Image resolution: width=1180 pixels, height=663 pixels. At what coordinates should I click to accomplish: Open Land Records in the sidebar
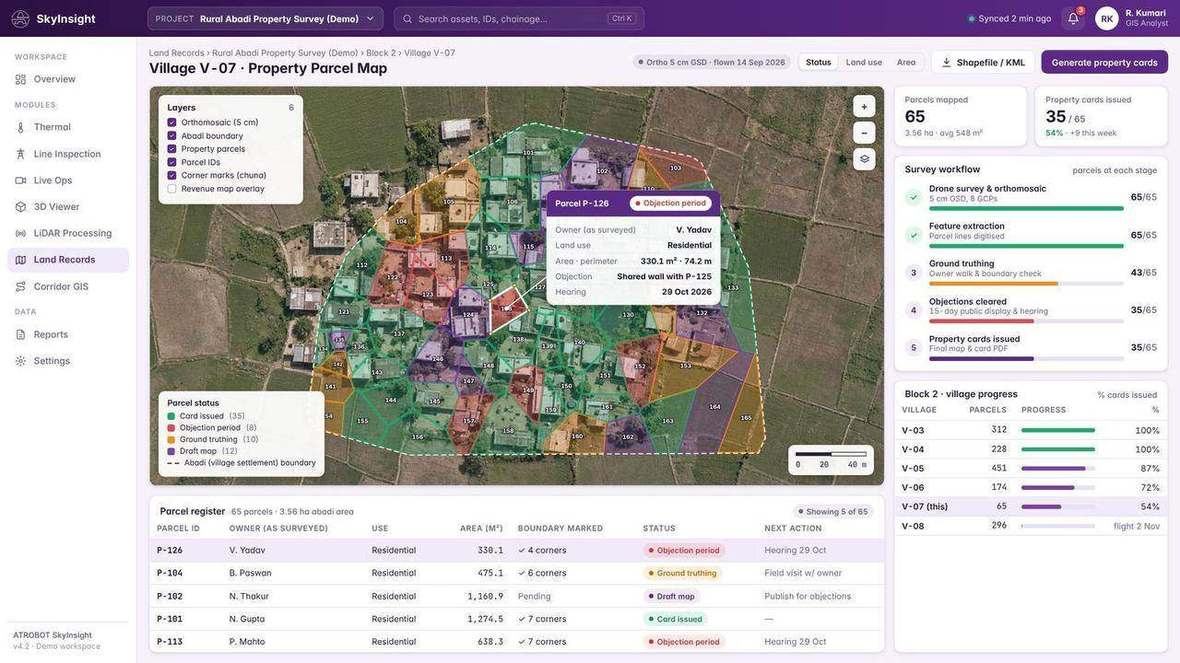pyautogui.click(x=68, y=260)
